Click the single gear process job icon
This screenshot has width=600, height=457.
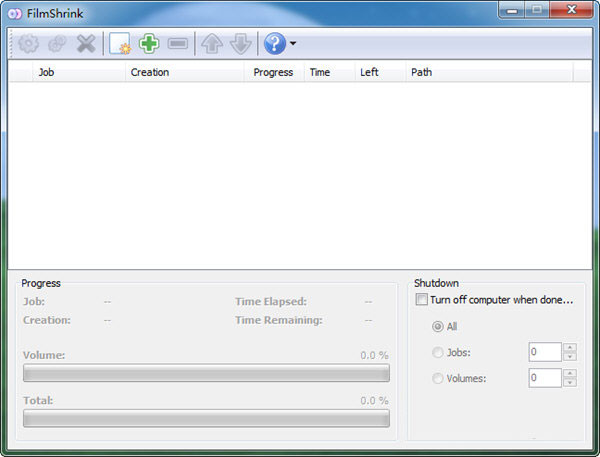point(29,44)
